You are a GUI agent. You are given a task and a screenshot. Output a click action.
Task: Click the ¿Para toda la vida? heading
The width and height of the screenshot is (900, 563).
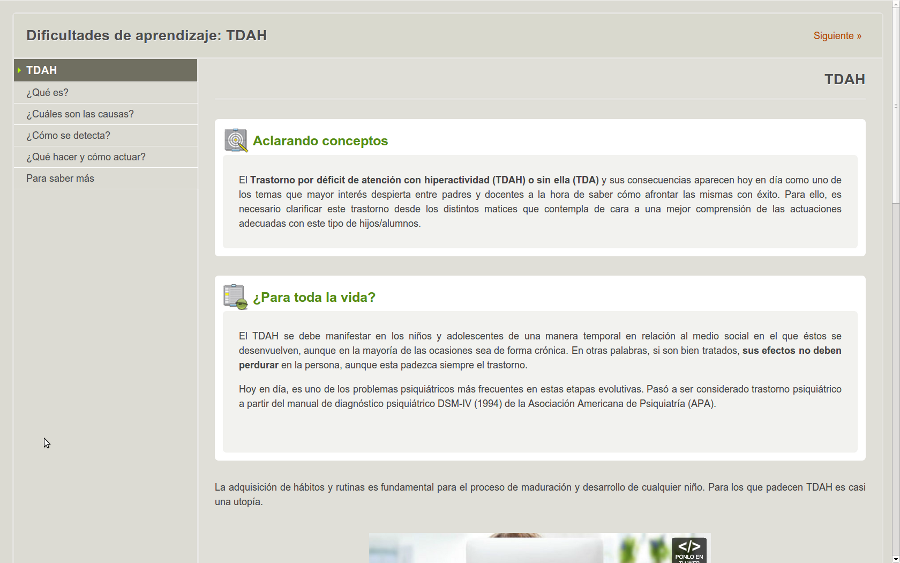point(314,298)
